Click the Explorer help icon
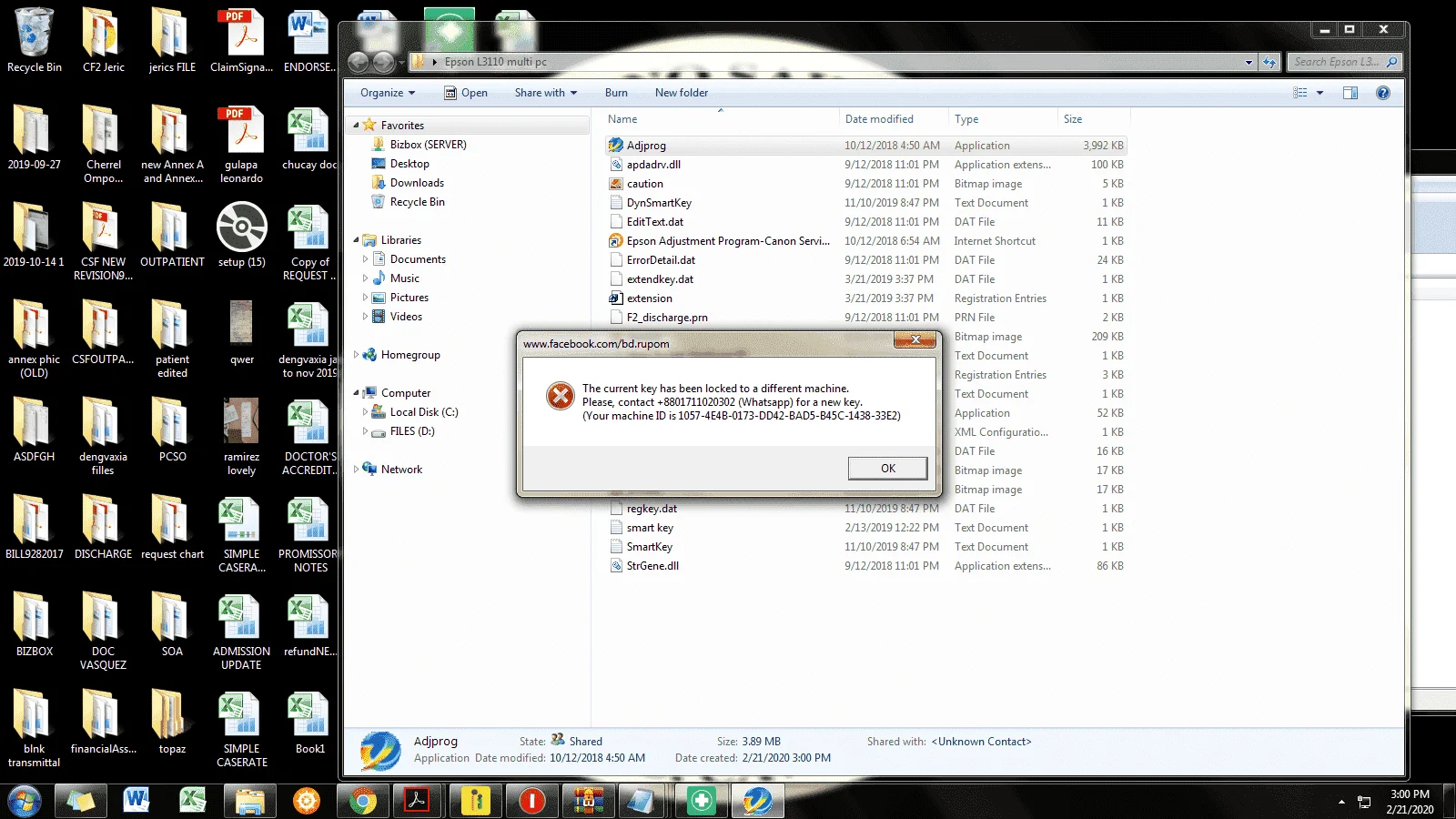The image size is (1456, 819). tap(1383, 93)
